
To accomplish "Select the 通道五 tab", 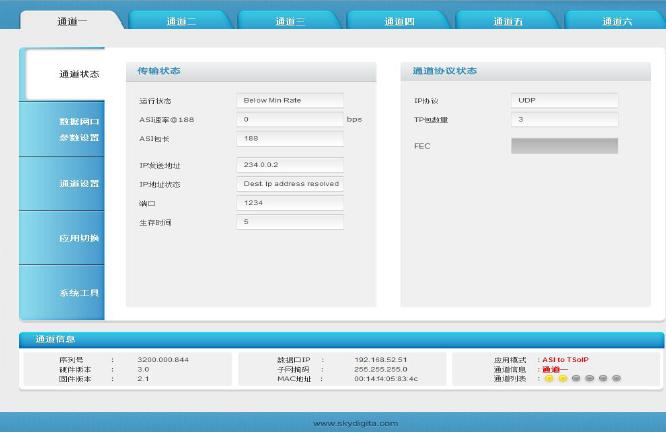I will click(508, 21).
